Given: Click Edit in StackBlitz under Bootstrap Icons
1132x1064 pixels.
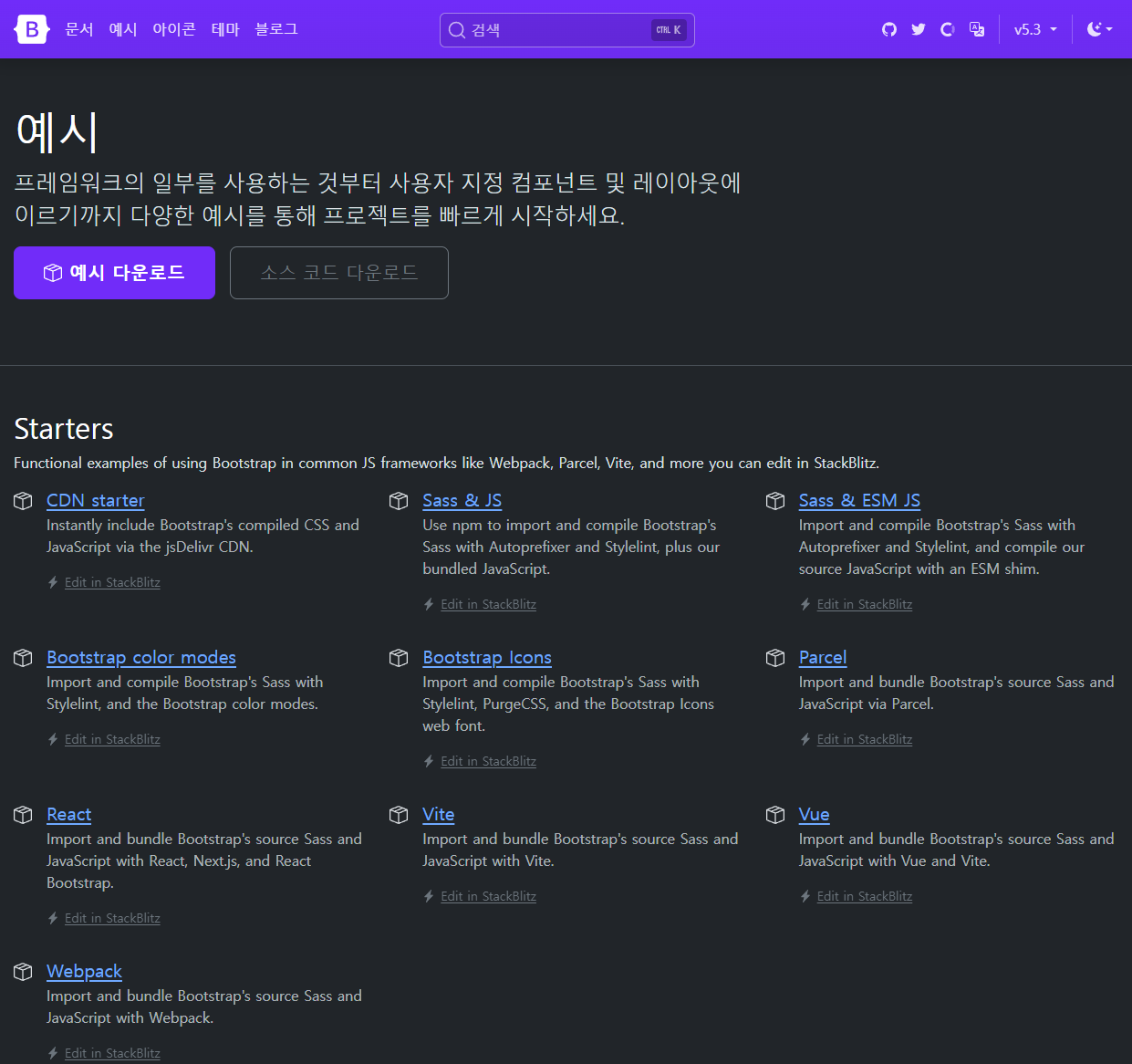Looking at the screenshot, I should click(x=489, y=761).
